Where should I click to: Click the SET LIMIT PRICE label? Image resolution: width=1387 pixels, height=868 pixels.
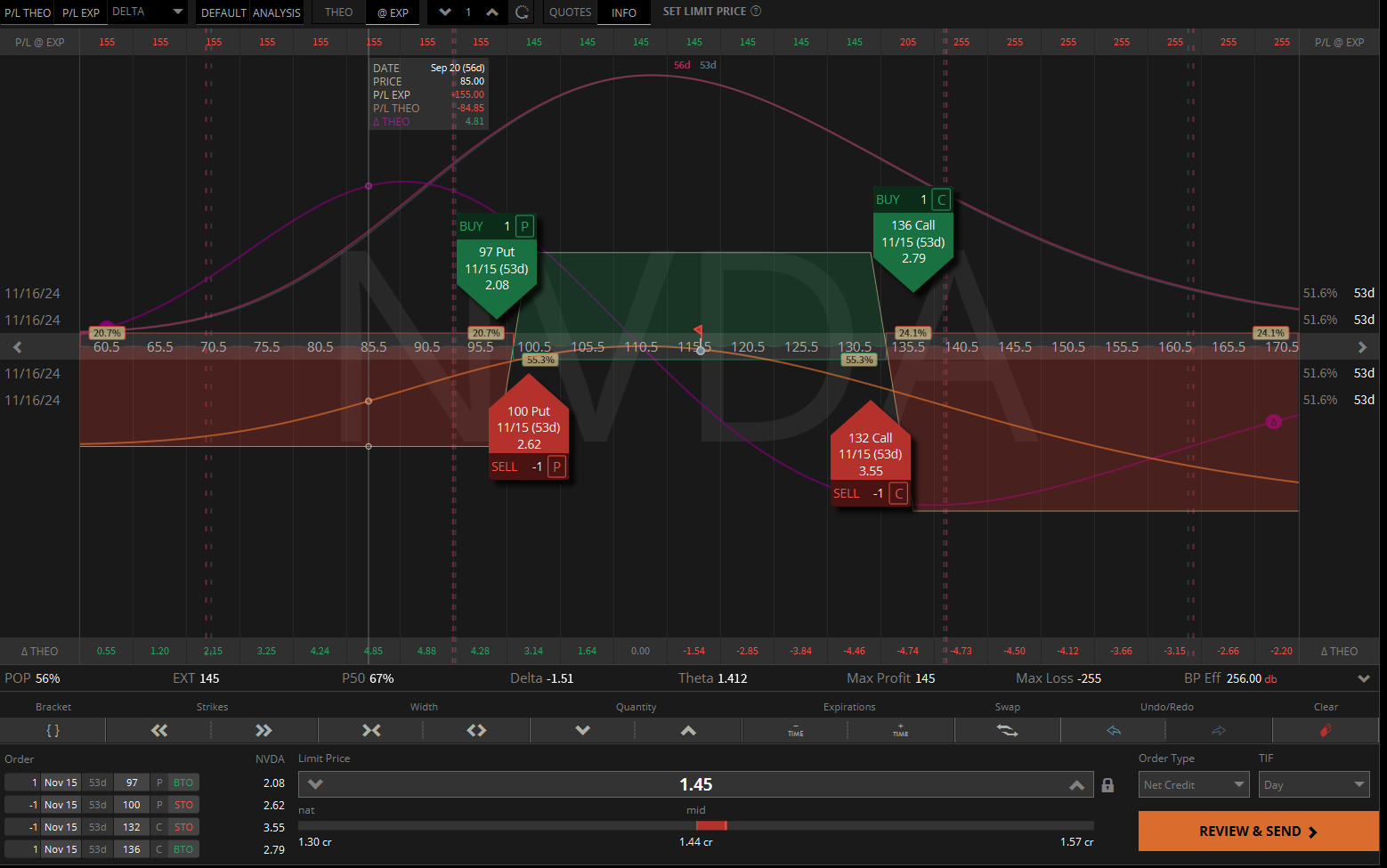704,12
